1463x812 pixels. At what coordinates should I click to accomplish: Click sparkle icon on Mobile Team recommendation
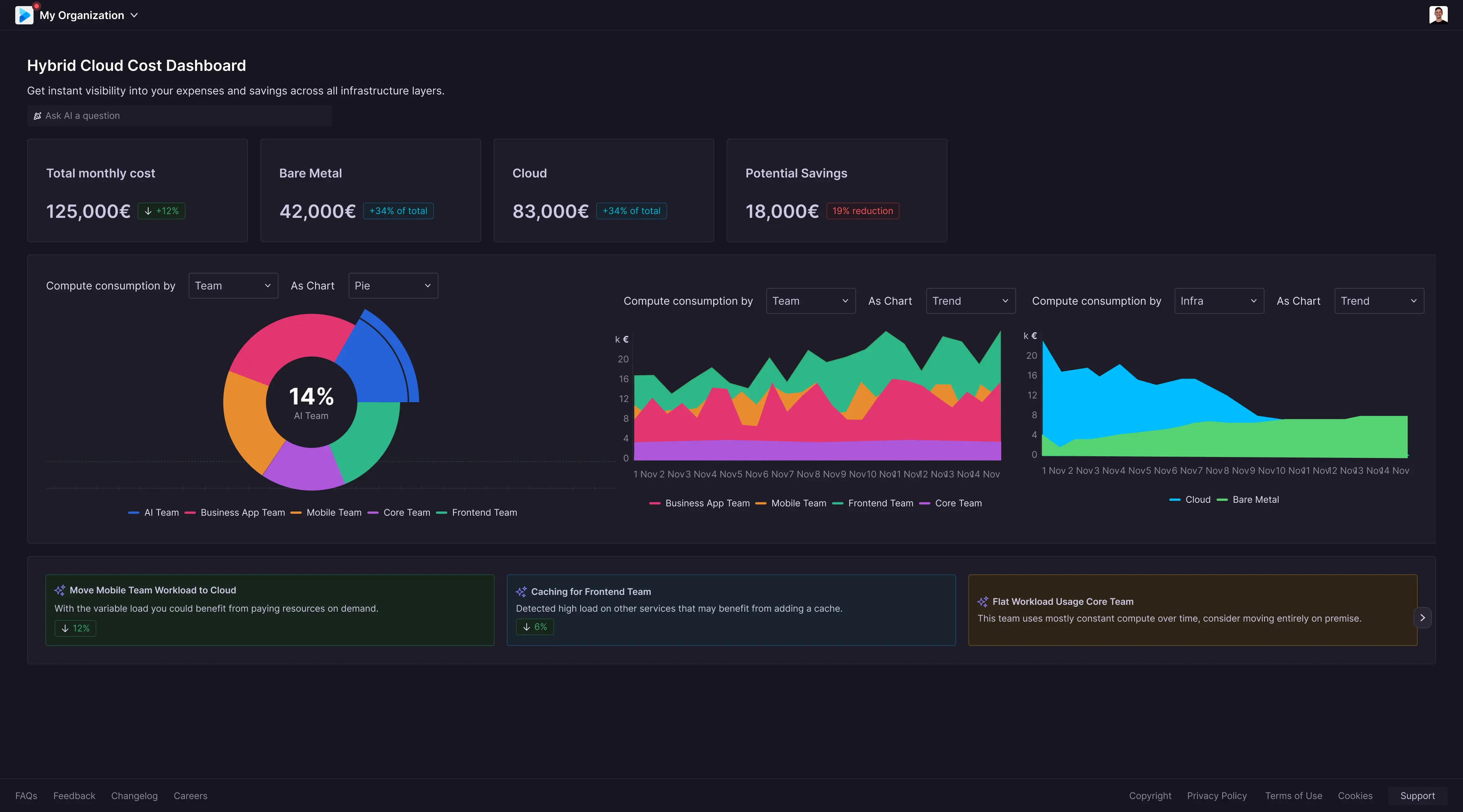pyautogui.click(x=60, y=591)
